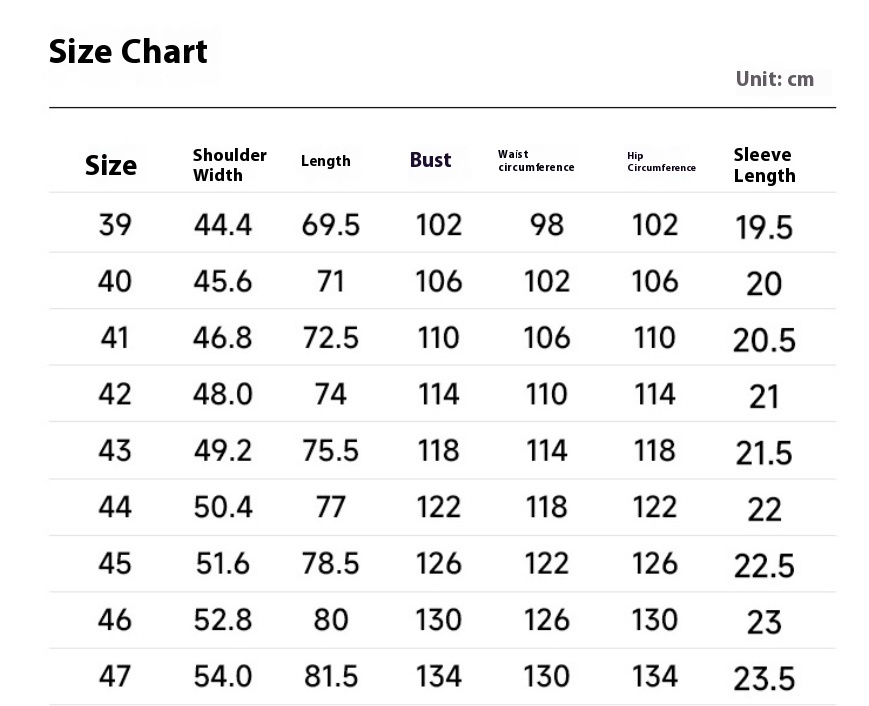Click sleeve length 19.5 value
The height and width of the screenshot is (706, 869).
tap(764, 228)
